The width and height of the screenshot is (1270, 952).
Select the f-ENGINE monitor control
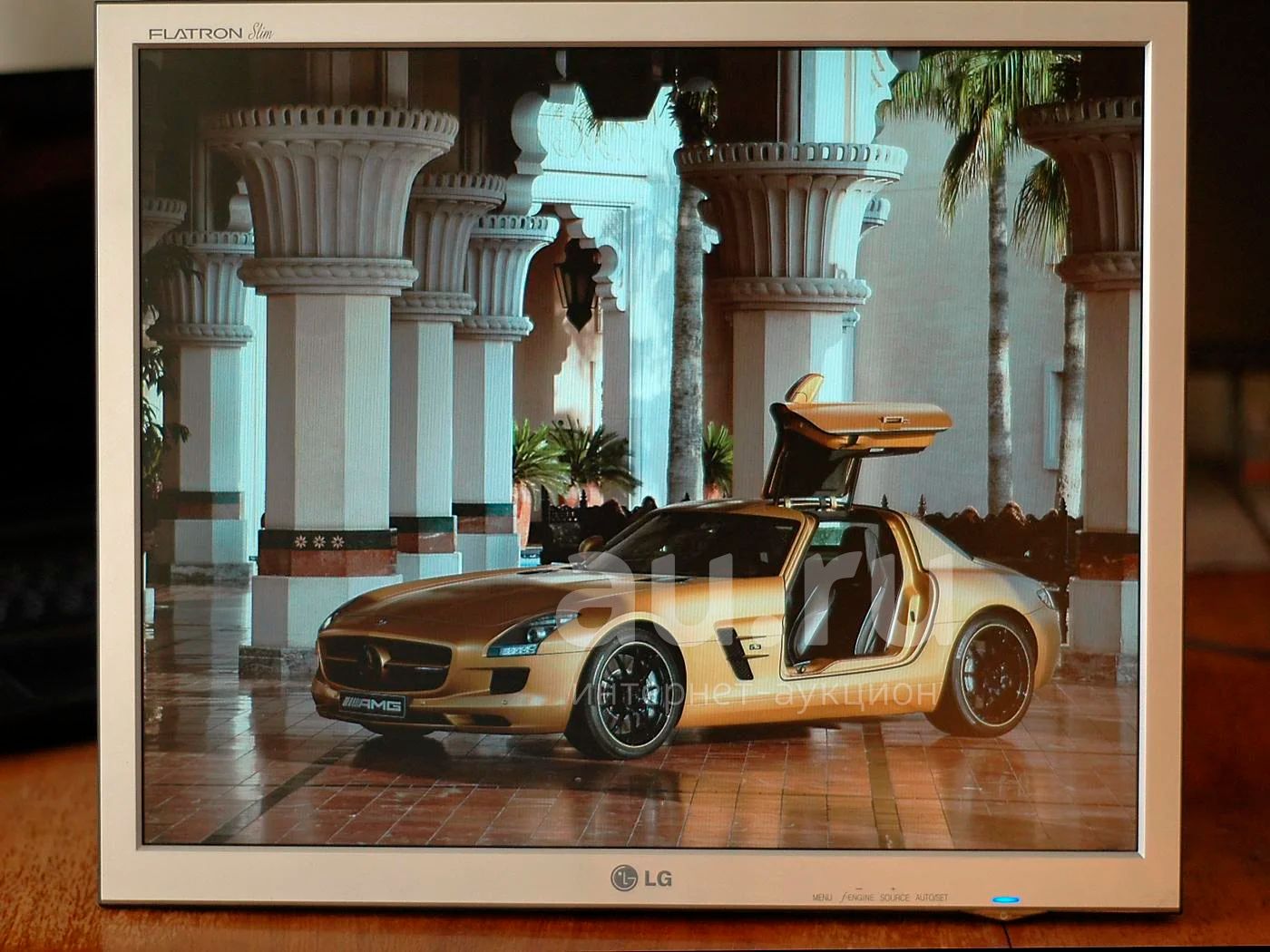click(857, 897)
